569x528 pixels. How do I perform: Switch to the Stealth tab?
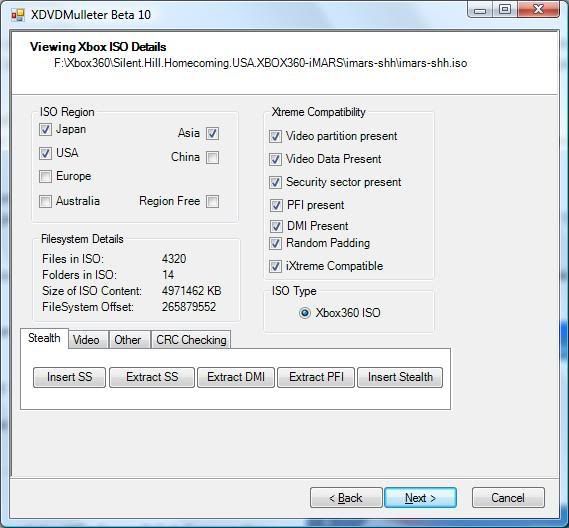(x=44, y=338)
